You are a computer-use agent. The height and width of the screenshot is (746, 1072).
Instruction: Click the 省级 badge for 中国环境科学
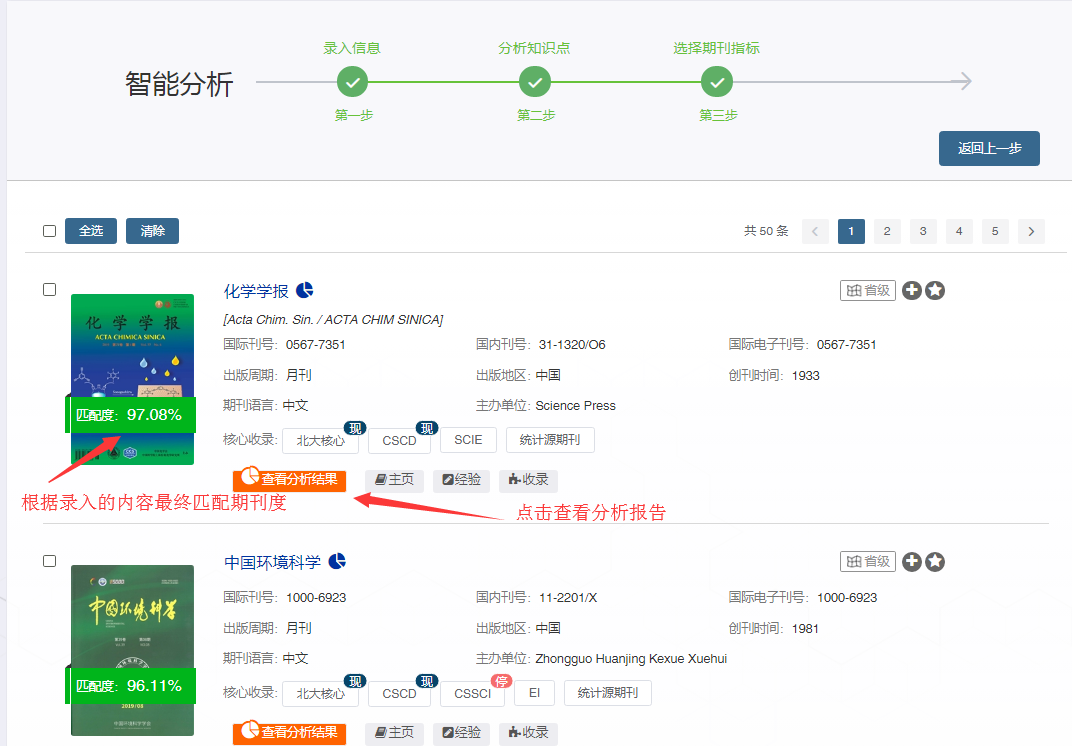[867, 562]
